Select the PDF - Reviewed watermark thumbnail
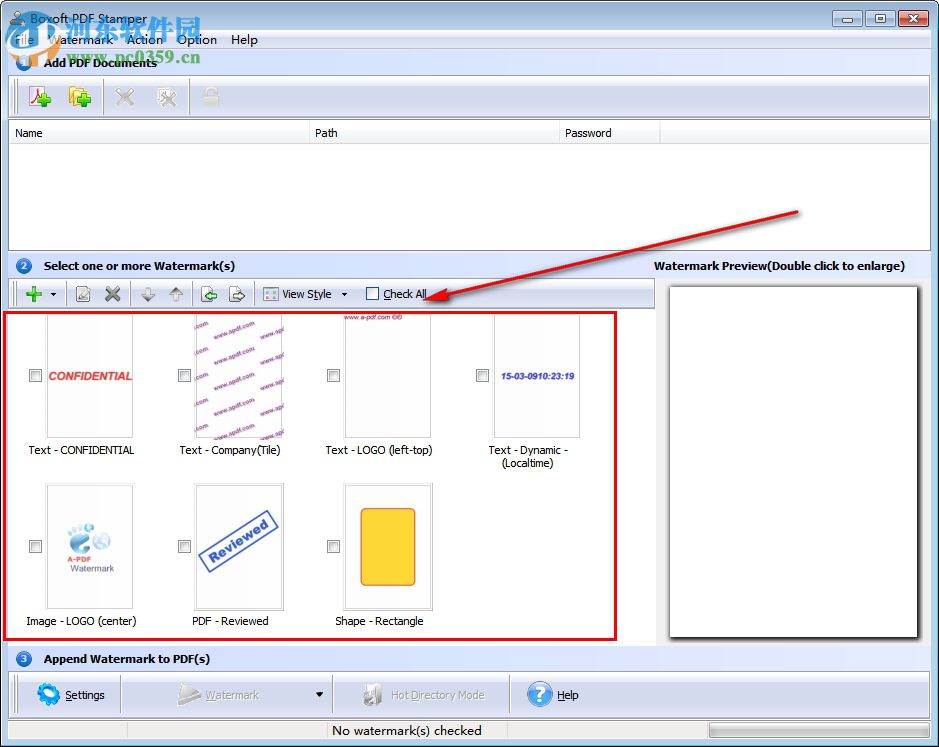Viewport: 939px width, 747px height. tap(239, 546)
